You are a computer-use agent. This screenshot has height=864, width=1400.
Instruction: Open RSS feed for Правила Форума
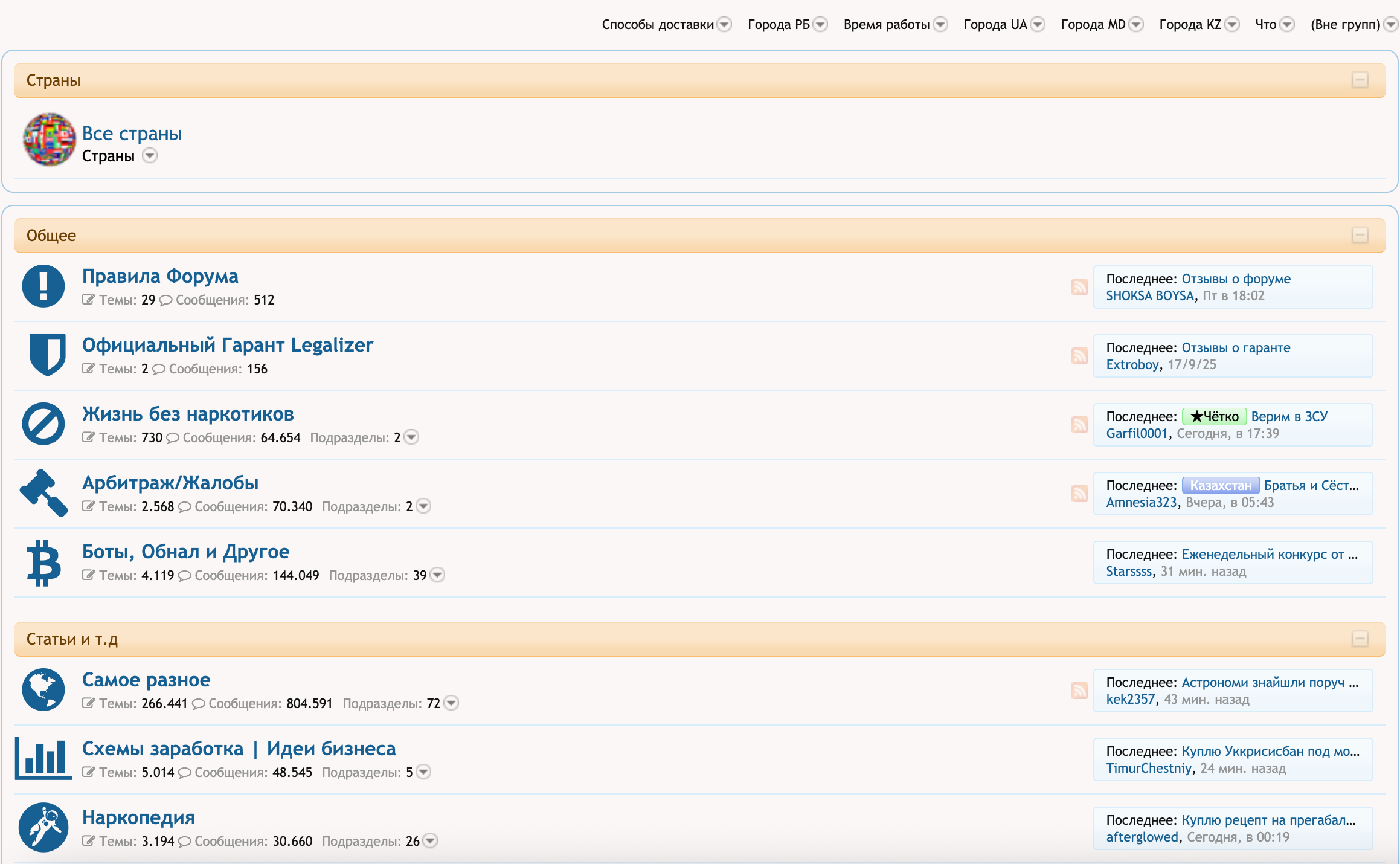tap(1079, 287)
